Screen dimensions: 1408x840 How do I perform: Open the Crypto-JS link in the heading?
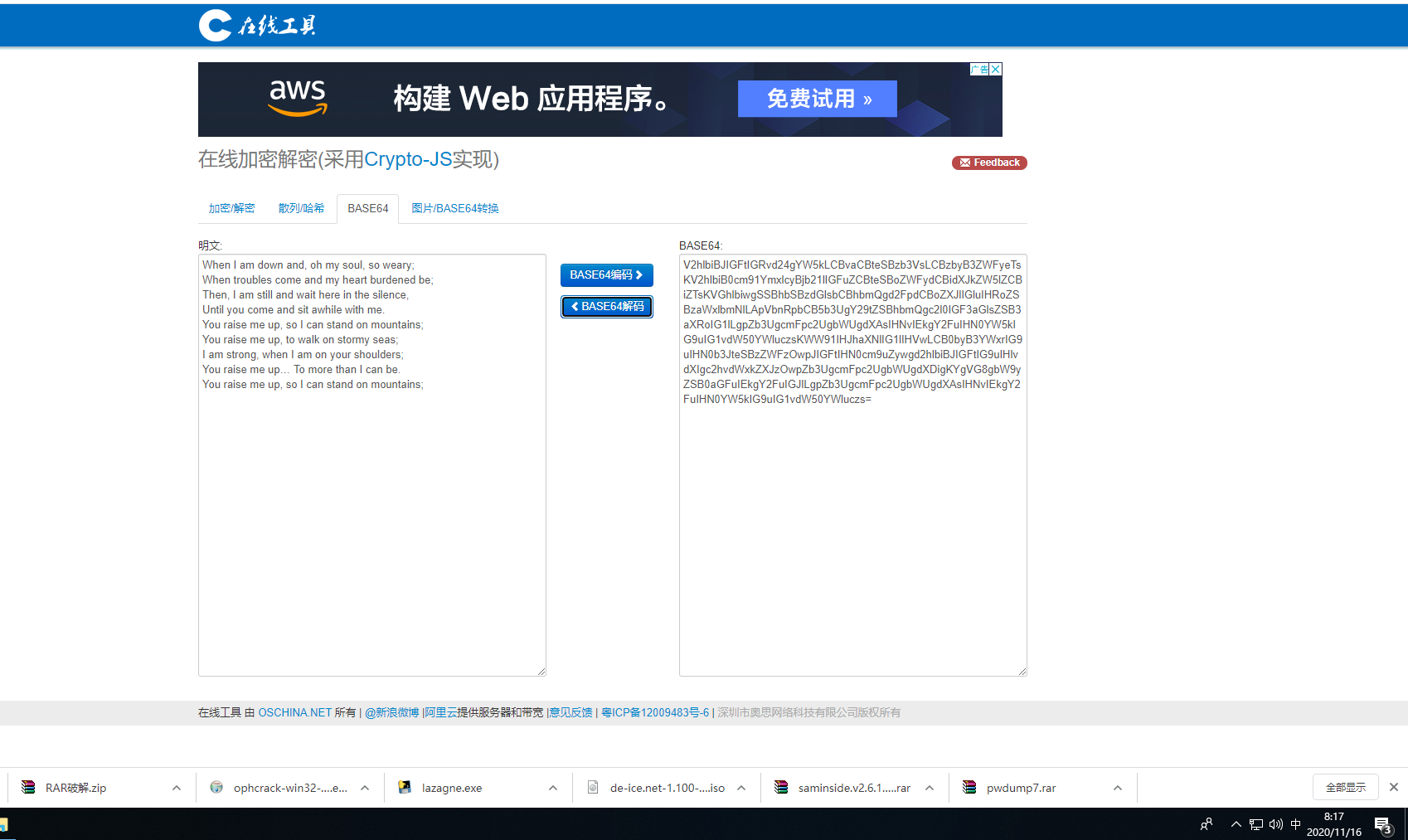pos(408,159)
